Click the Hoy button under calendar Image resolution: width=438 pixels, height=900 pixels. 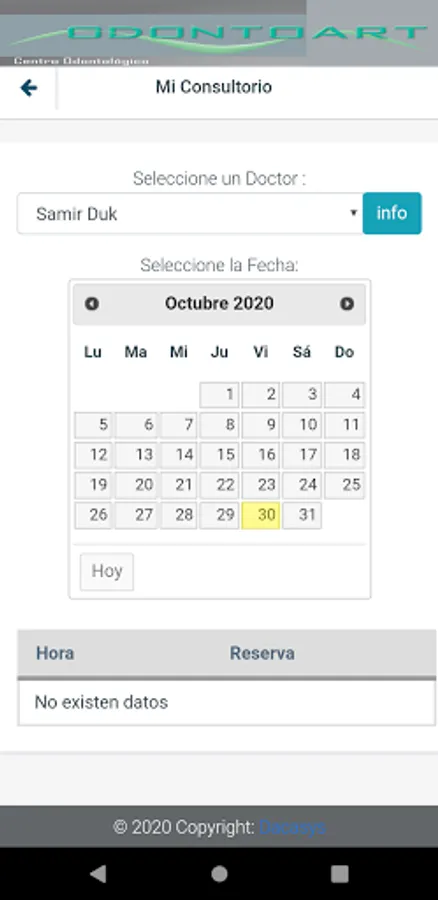point(107,571)
